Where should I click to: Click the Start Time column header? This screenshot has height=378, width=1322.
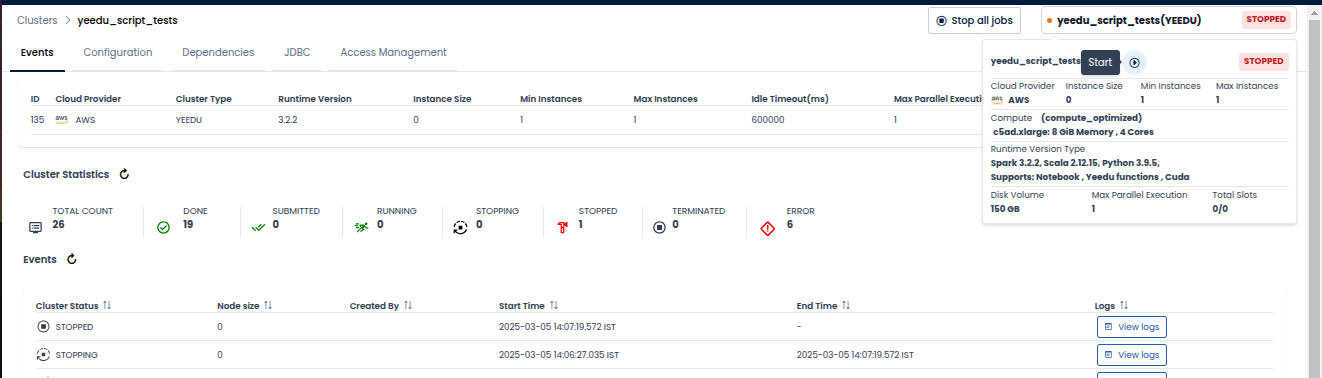(x=522, y=305)
